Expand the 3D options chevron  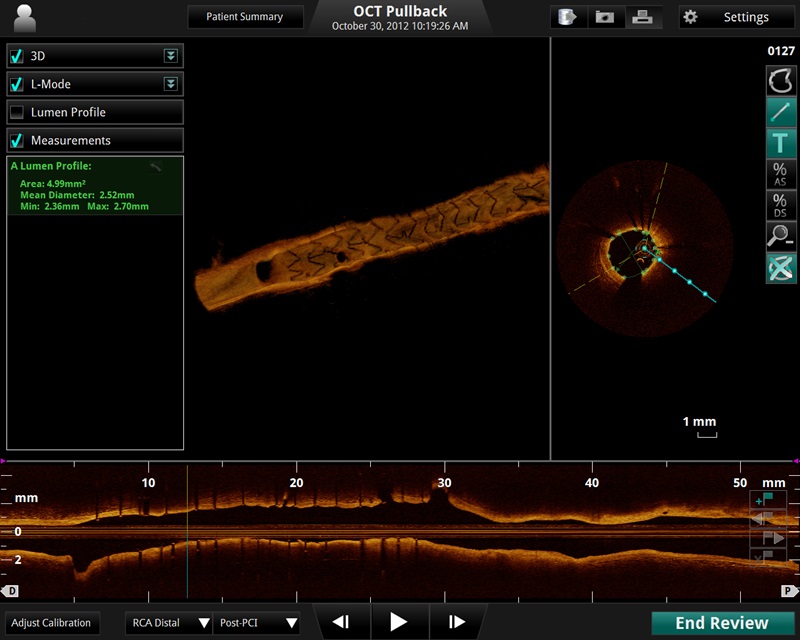click(171, 57)
